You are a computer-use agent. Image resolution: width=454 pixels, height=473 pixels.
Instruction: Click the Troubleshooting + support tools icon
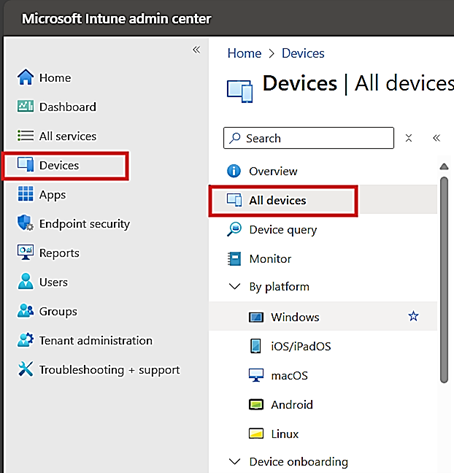pyautogui.click(x=25, y=369)
